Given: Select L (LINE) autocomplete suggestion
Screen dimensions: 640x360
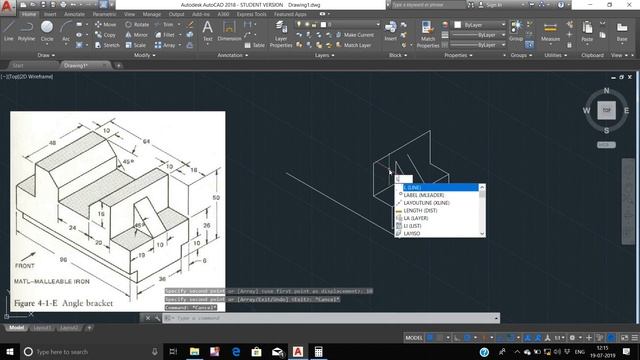Looking at the screenshot, I should point(437,187).
